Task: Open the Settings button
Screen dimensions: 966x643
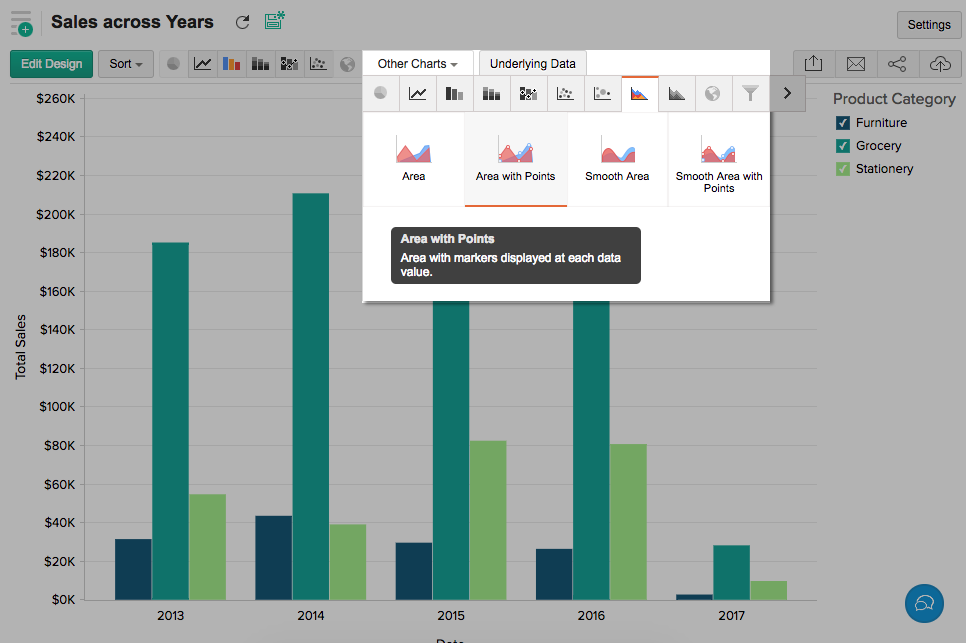Action: click(x=928, y=25)
